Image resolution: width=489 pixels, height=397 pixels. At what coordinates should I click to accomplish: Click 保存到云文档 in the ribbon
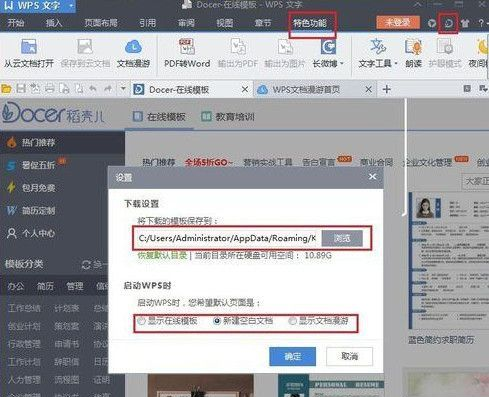click(x=85, y=53)
